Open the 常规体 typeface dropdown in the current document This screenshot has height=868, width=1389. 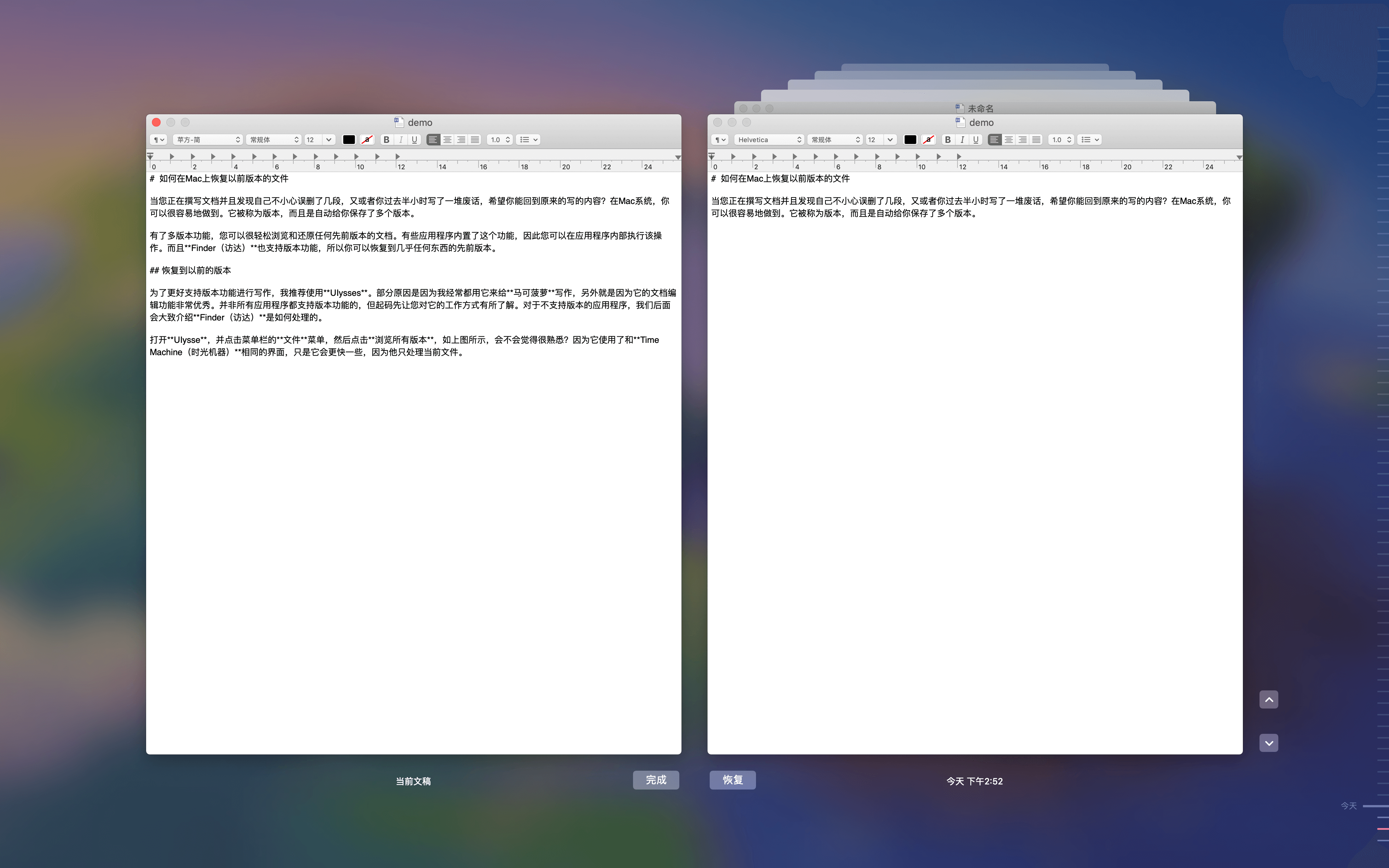pyautogui.click(x=274, y=140)
